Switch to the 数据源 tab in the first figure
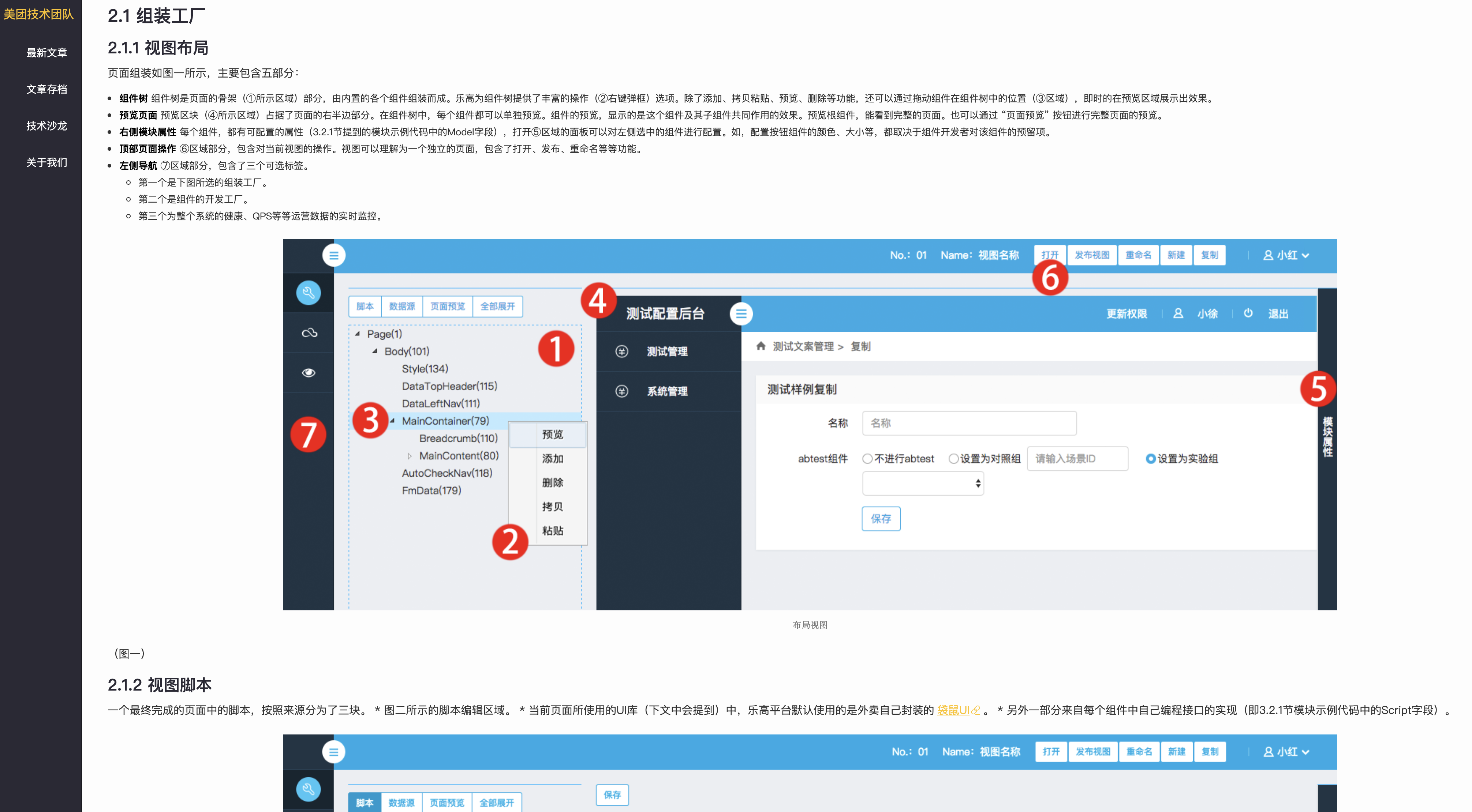The height and width of the screenshot is (812, 1472). click(x=402, y=306)
